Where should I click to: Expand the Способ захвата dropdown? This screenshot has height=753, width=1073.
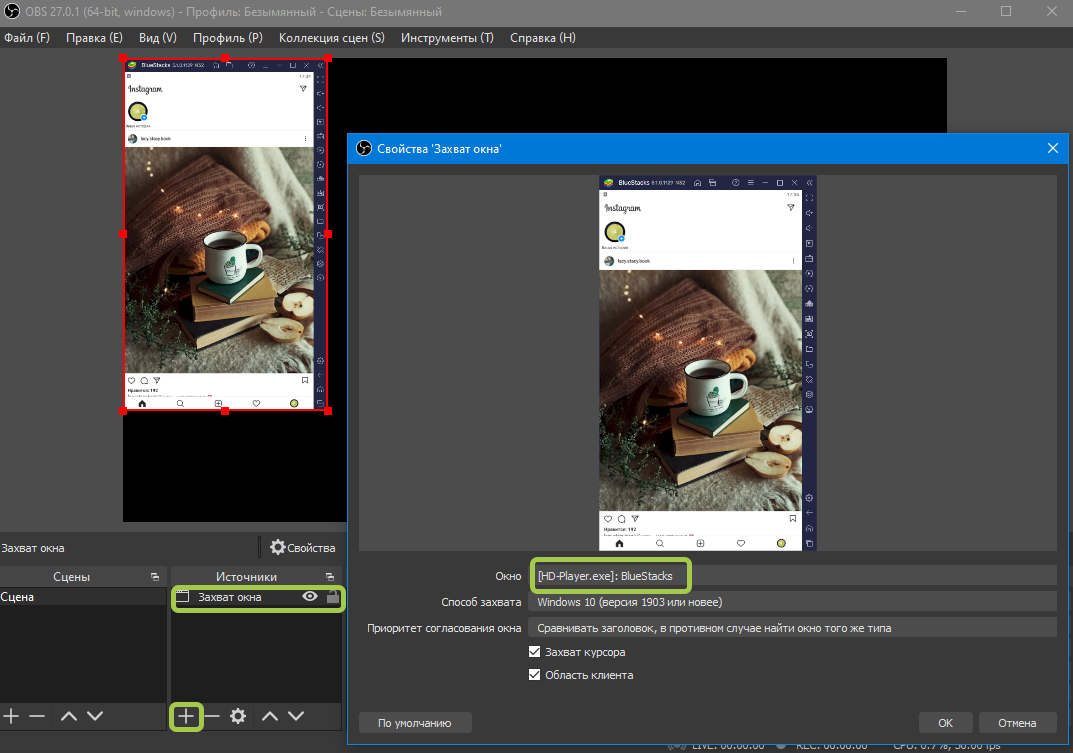point(792,602)
